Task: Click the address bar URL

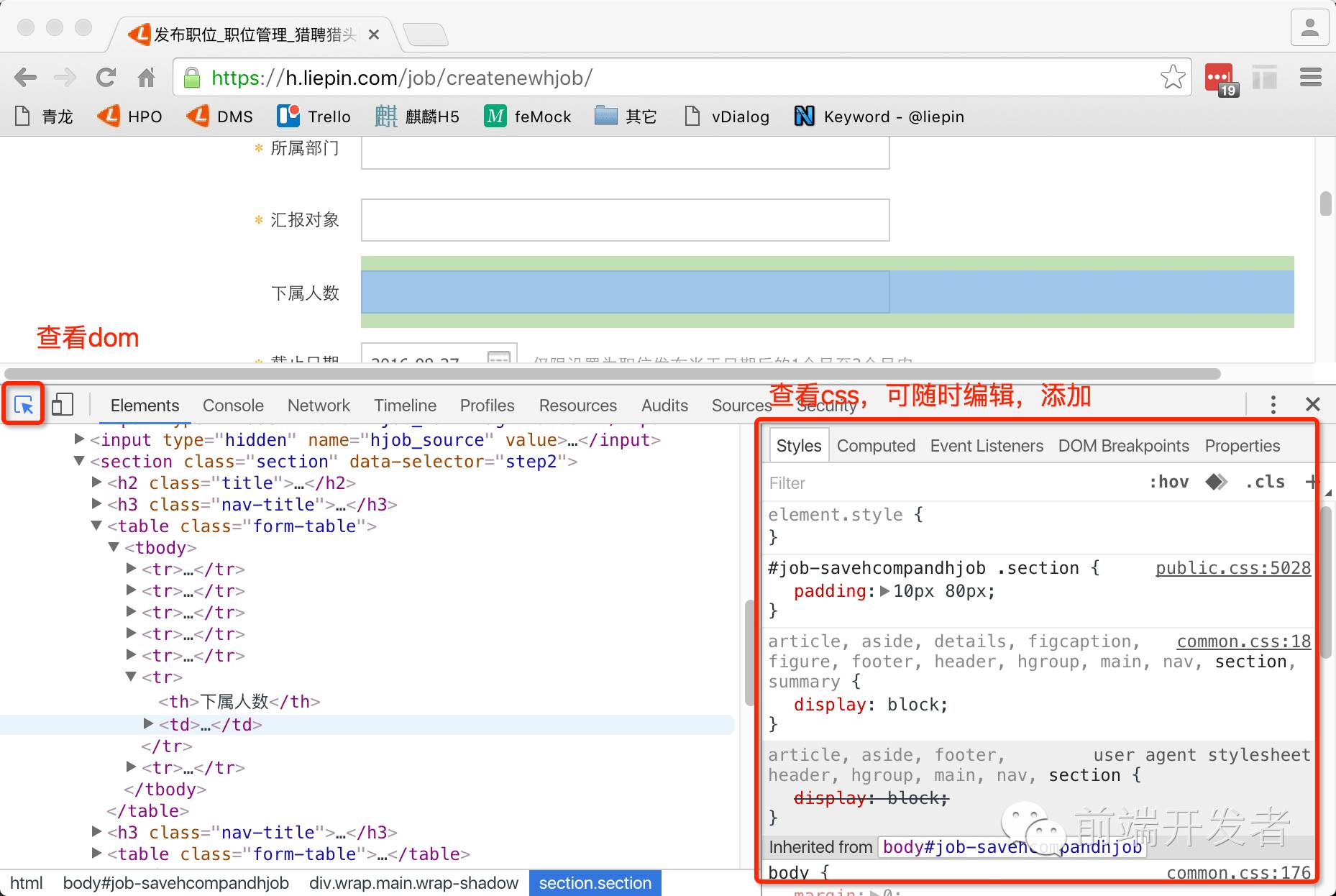Action: tap(402, 78)
